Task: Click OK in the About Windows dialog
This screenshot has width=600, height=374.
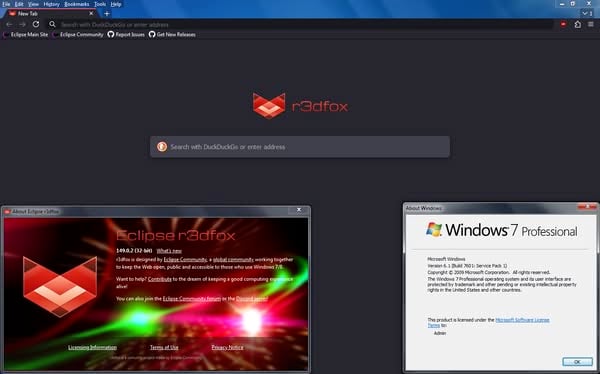Action: click(x=577, y=361)
